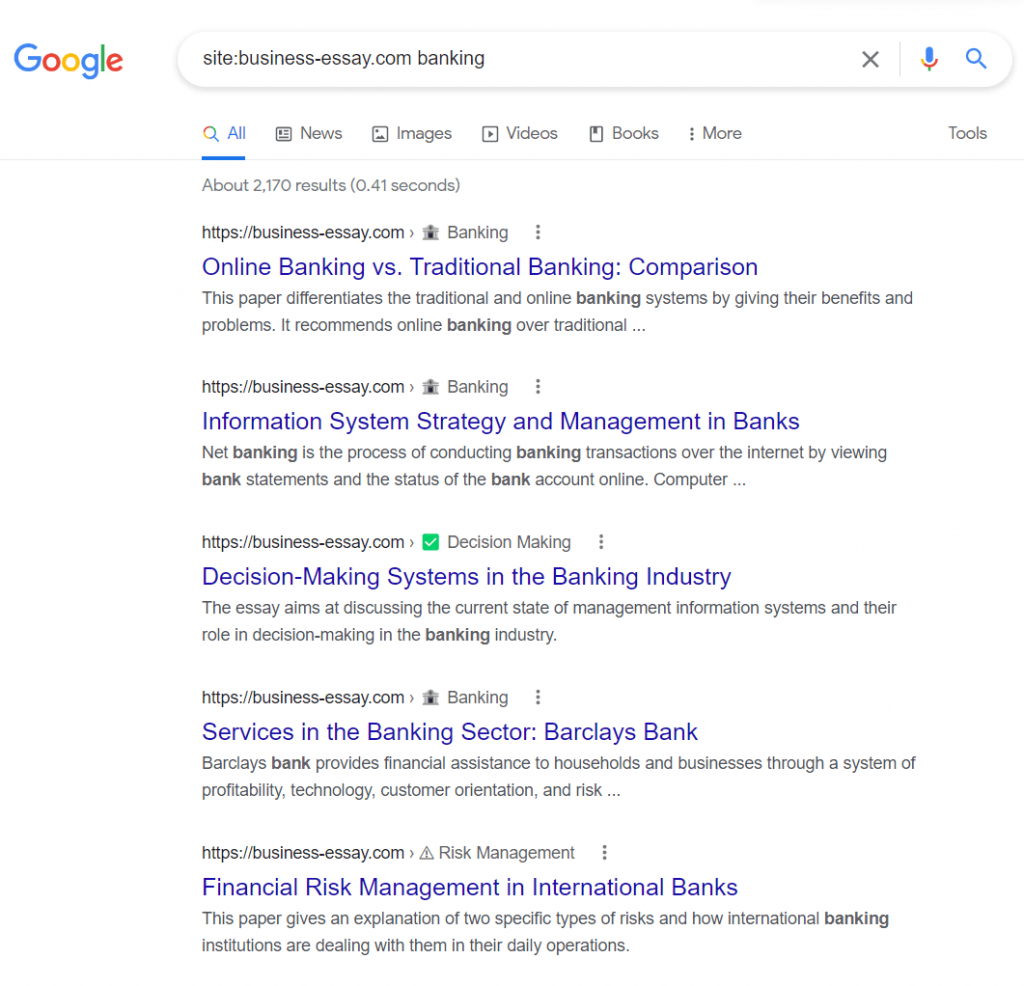Open the three-dot menu next to Barclays result

click(x=538, y=697)
